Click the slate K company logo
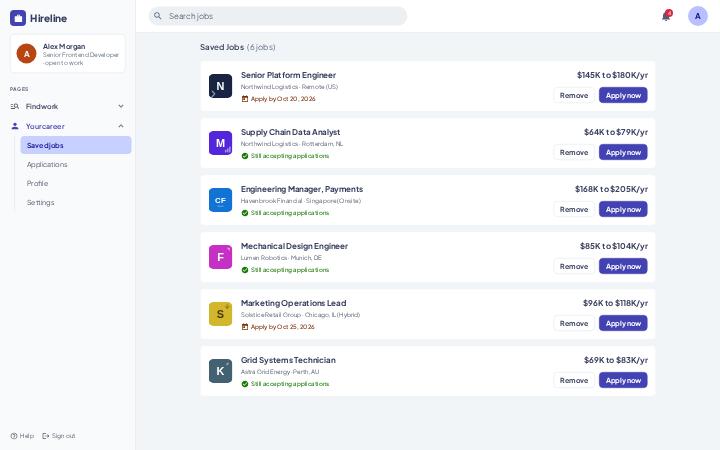720x450 pixels. 220,371
